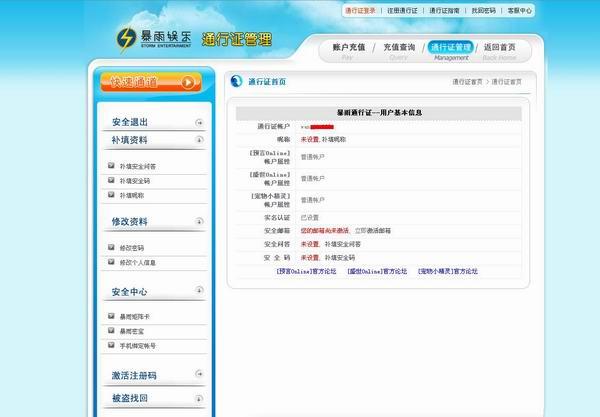600x417 pixels.
Task: Open the 找回密码 top link
Action: click(x=482, y=10)
